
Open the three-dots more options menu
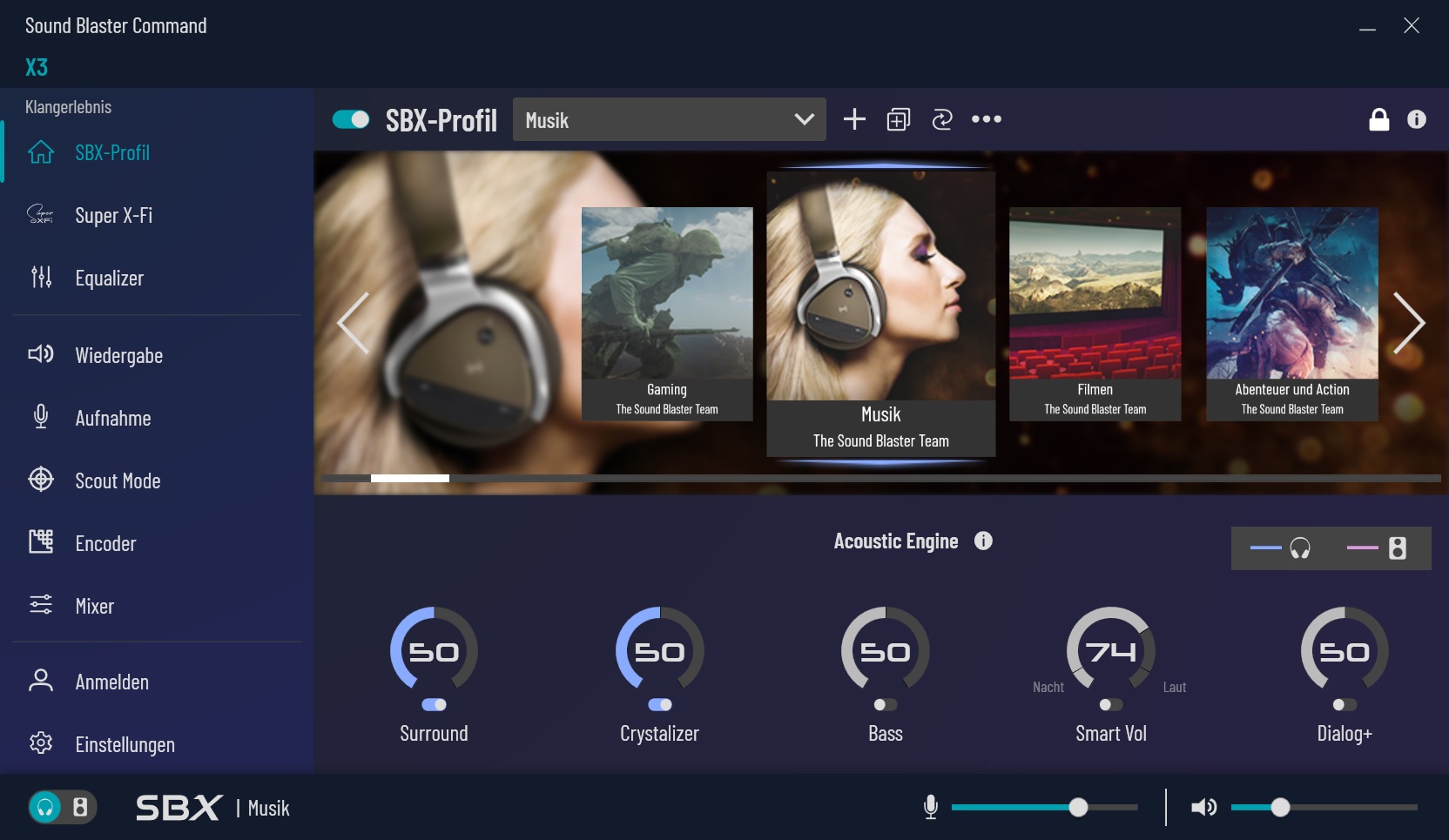[x=987, y=119]
